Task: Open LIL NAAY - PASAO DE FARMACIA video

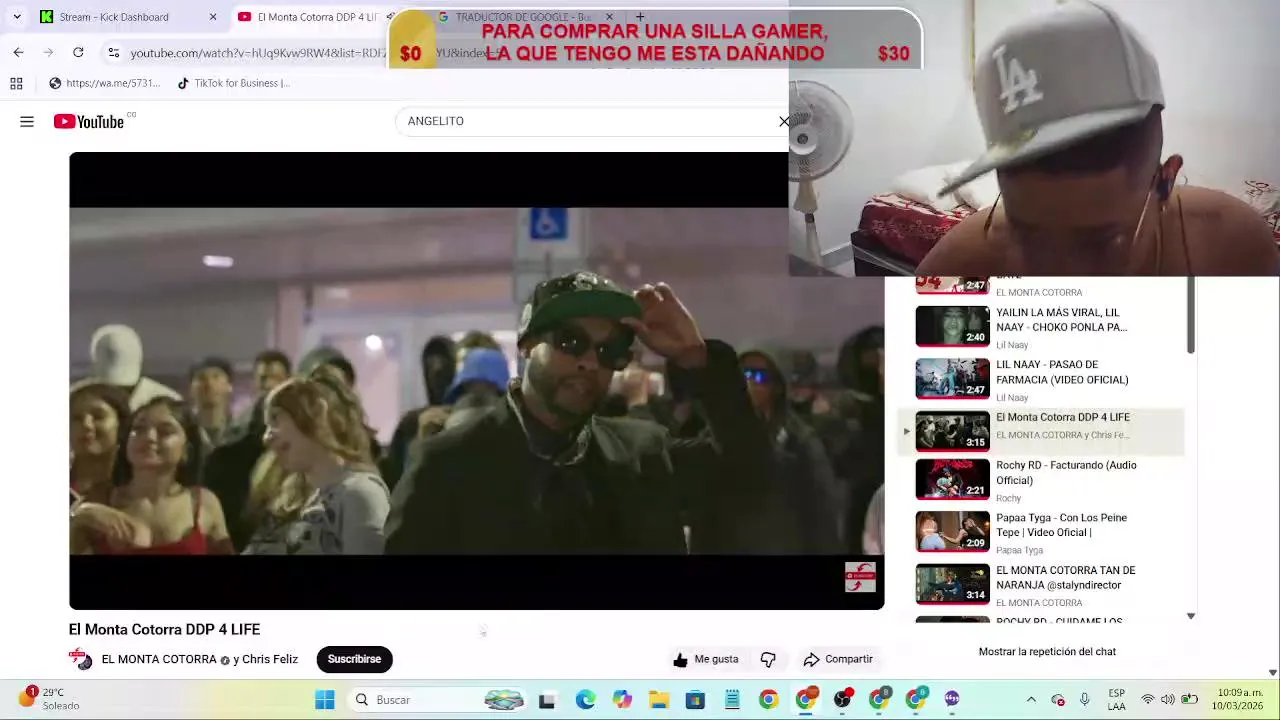Action: pos(1062,372)
